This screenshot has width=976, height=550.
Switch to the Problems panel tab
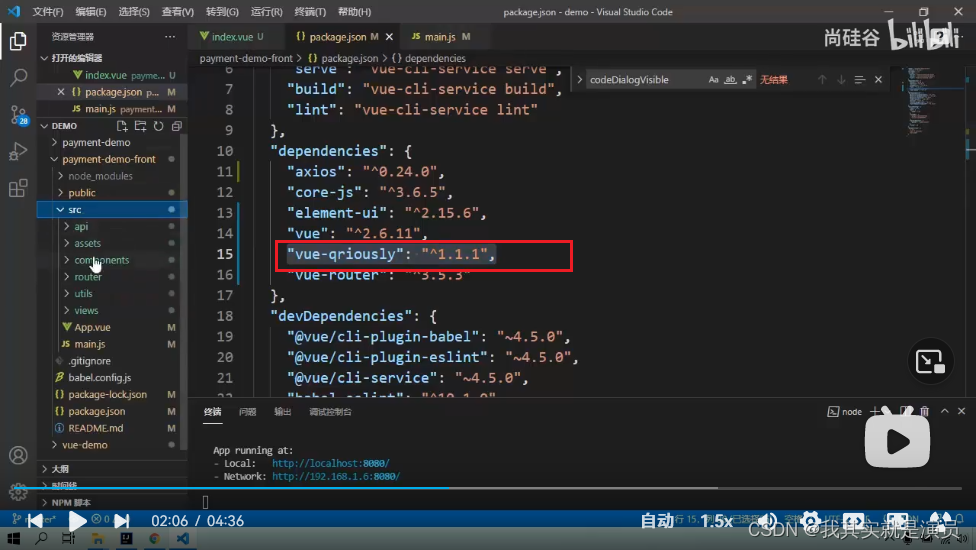pos(248,412)
